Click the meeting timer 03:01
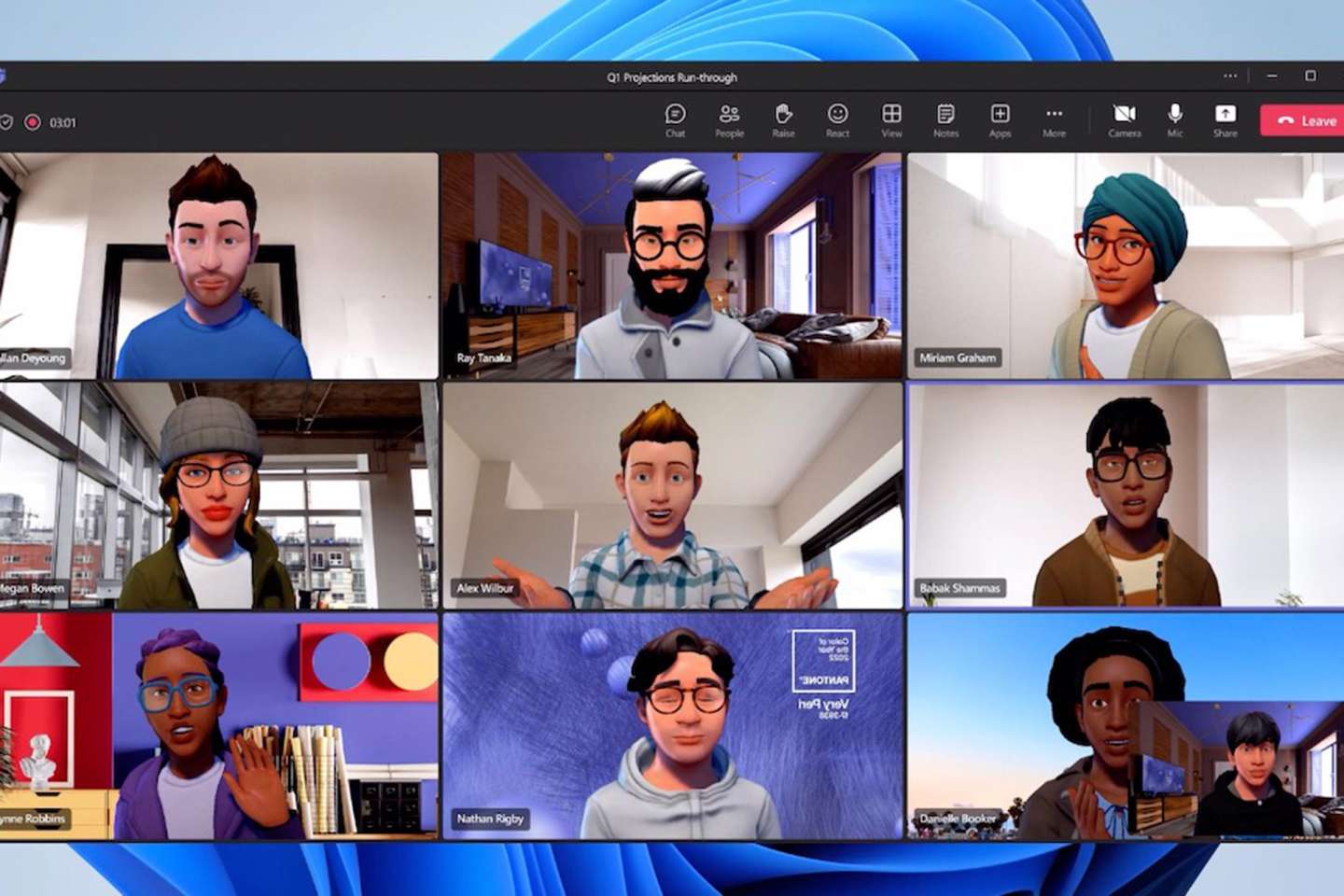 63,122
